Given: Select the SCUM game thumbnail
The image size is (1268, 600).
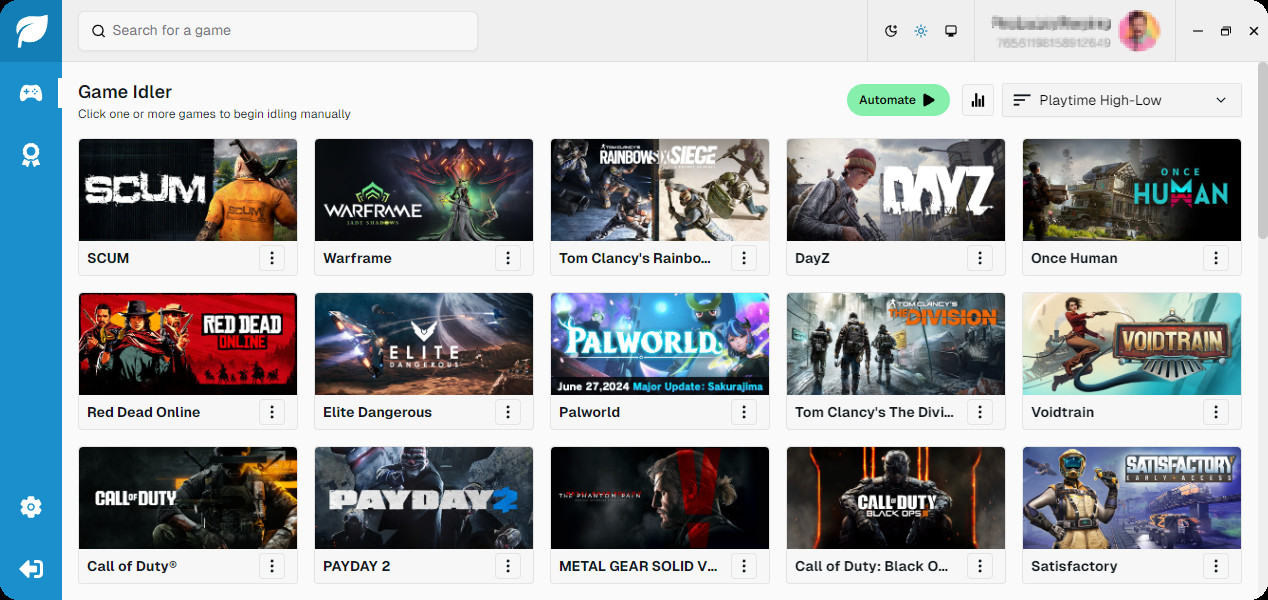Looking at the screenshot, I should (188, 190).
